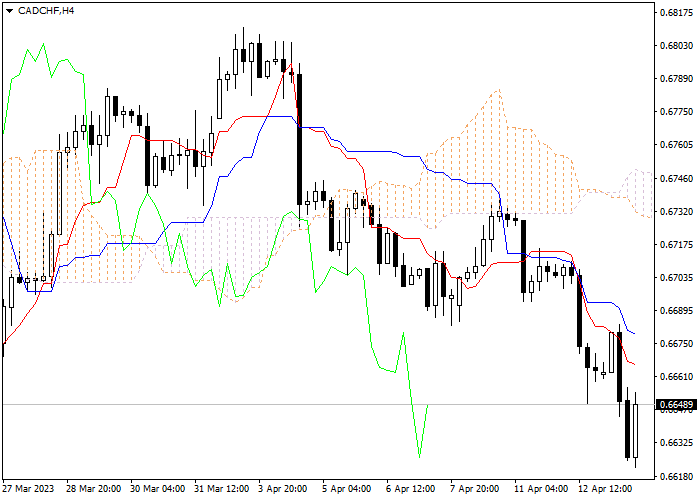Select the last candlestick on the chart
The width and height of the screenshot is (700, 500).
635,430
